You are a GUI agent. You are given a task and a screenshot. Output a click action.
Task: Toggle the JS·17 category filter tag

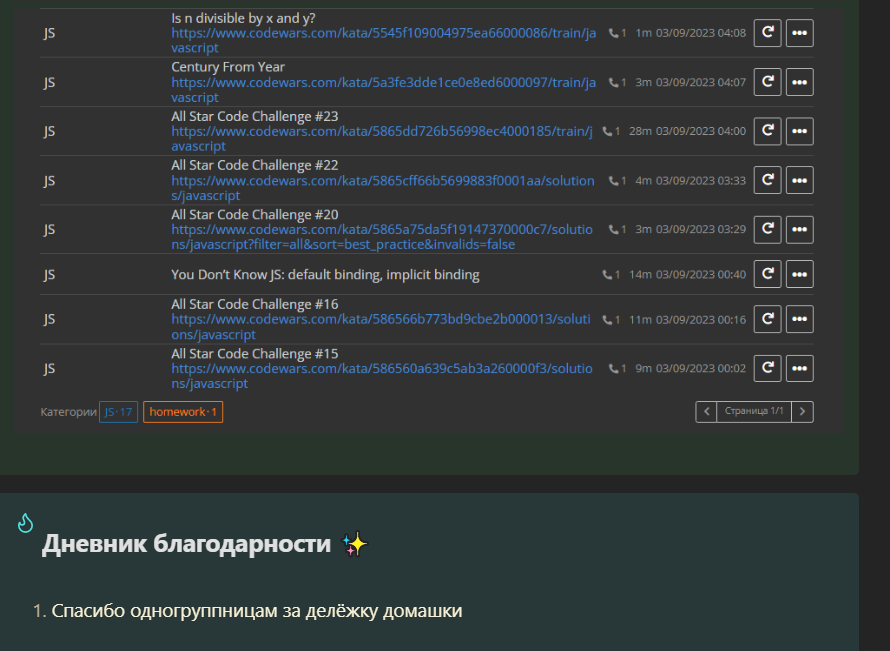coord(118,412)
